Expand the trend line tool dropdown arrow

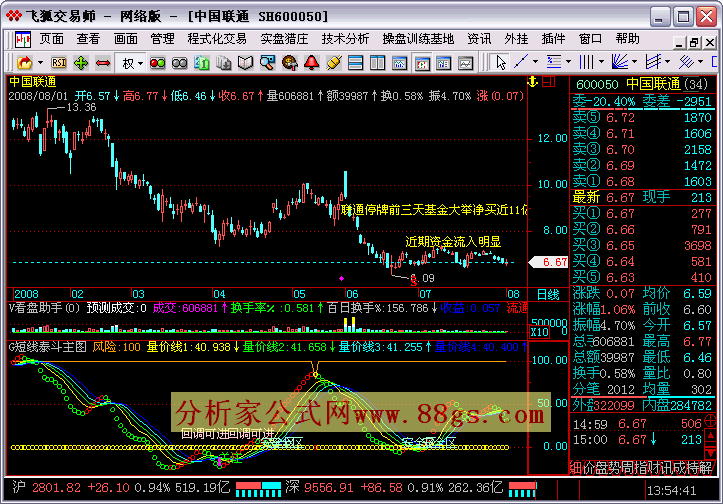pyautogui.click(x=535, y=62)
